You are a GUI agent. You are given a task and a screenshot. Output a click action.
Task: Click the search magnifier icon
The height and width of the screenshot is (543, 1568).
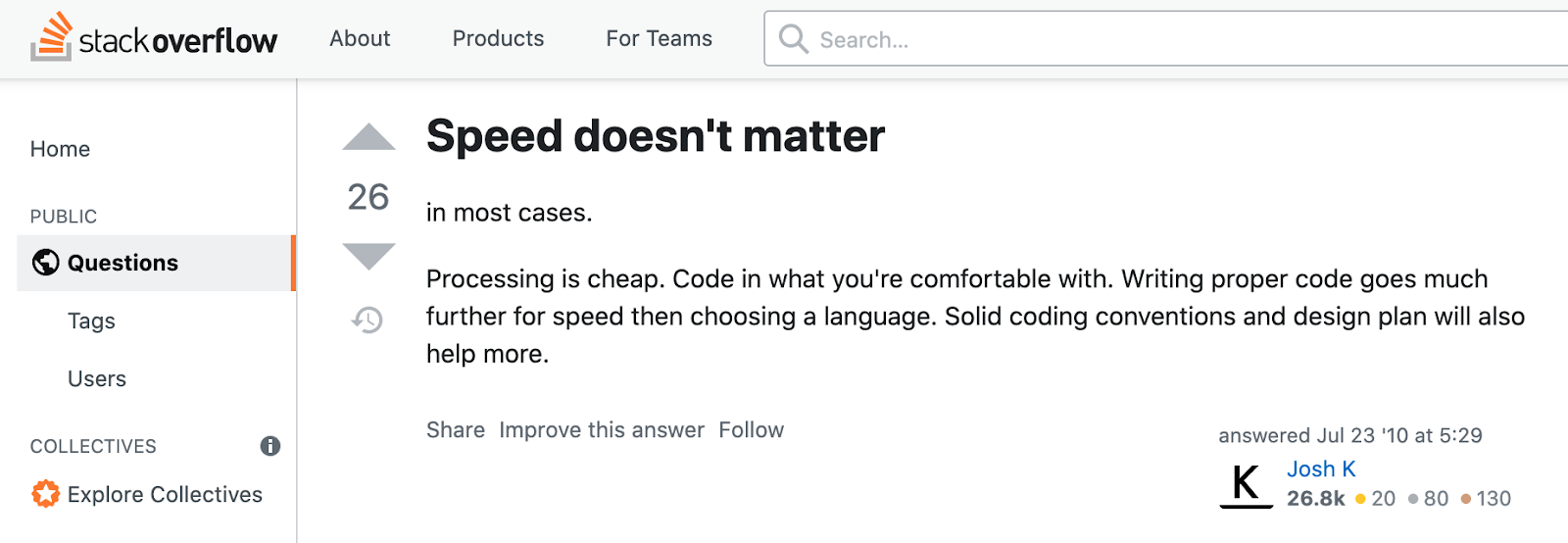click(793, 39)
